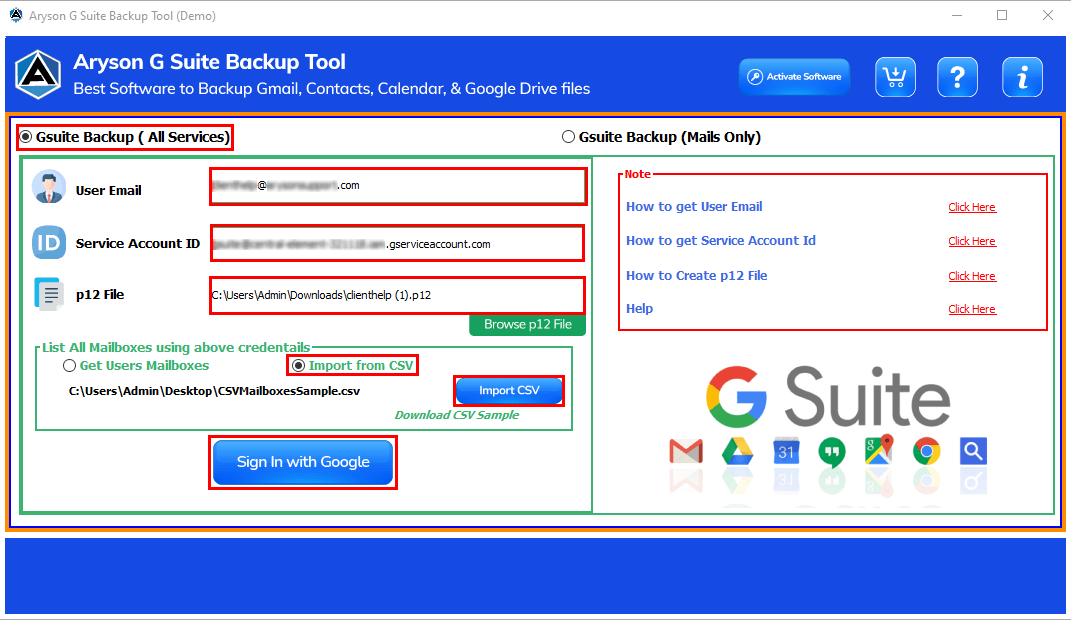This screenshot has height=620, width=1071.
Task: Click the Google Maps icon
Action: [878, 449]
